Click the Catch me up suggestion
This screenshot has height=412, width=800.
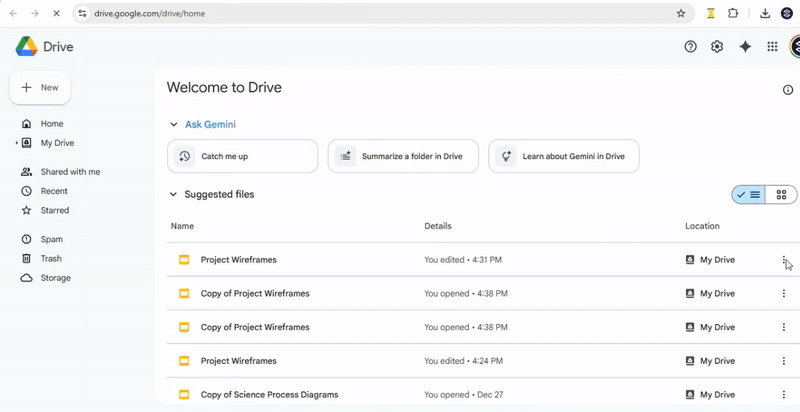(242, 156)
